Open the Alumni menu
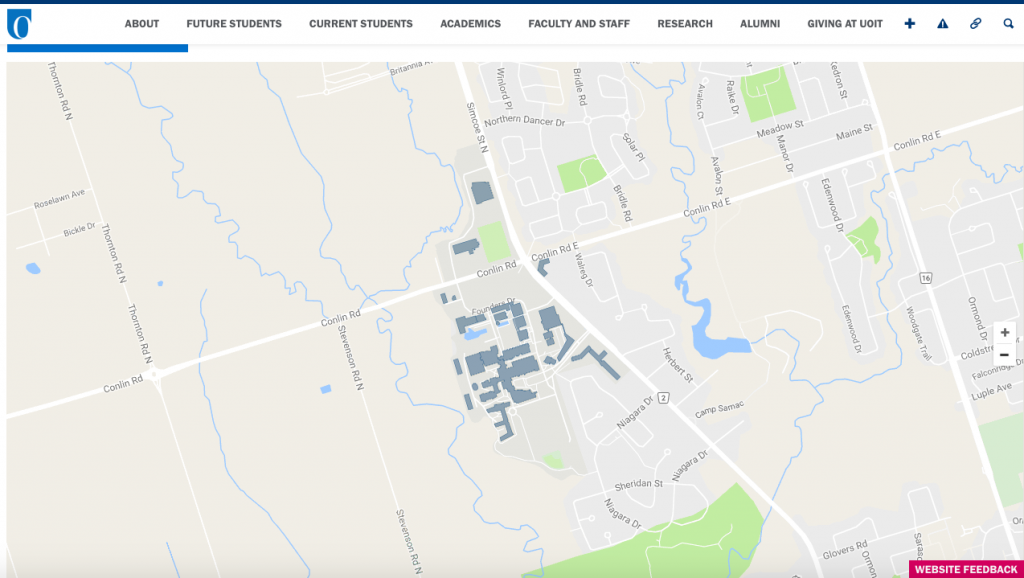Image resolution: width=1024 pixels, height=578 pixels. (x=760, y=24)
